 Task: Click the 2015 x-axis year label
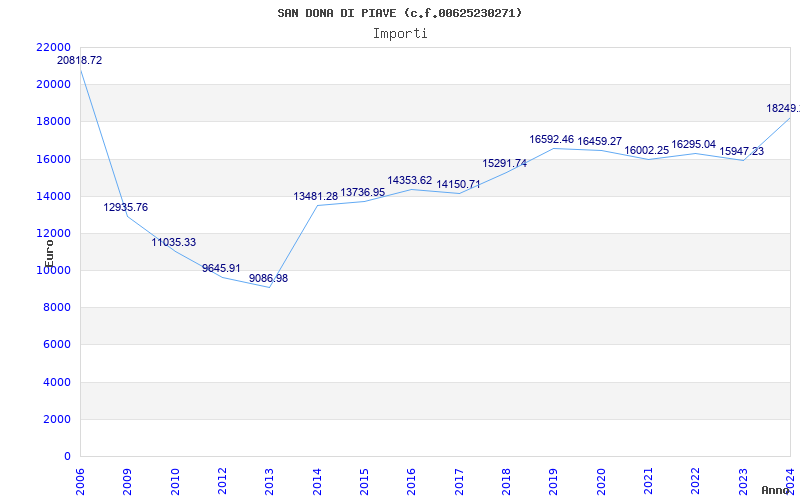pos(364,481)
